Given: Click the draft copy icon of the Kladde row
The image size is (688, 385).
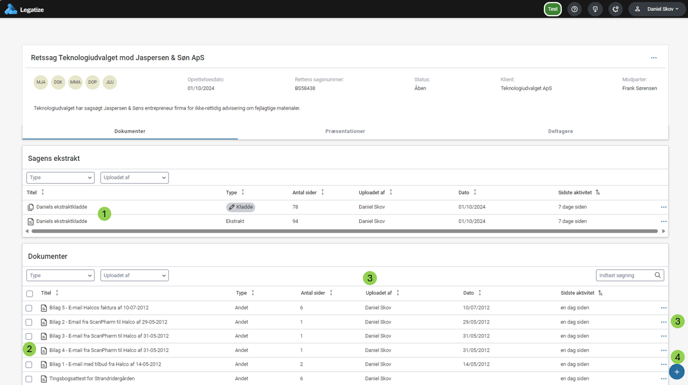Looking at the screenshot, I should coord(30,207).
